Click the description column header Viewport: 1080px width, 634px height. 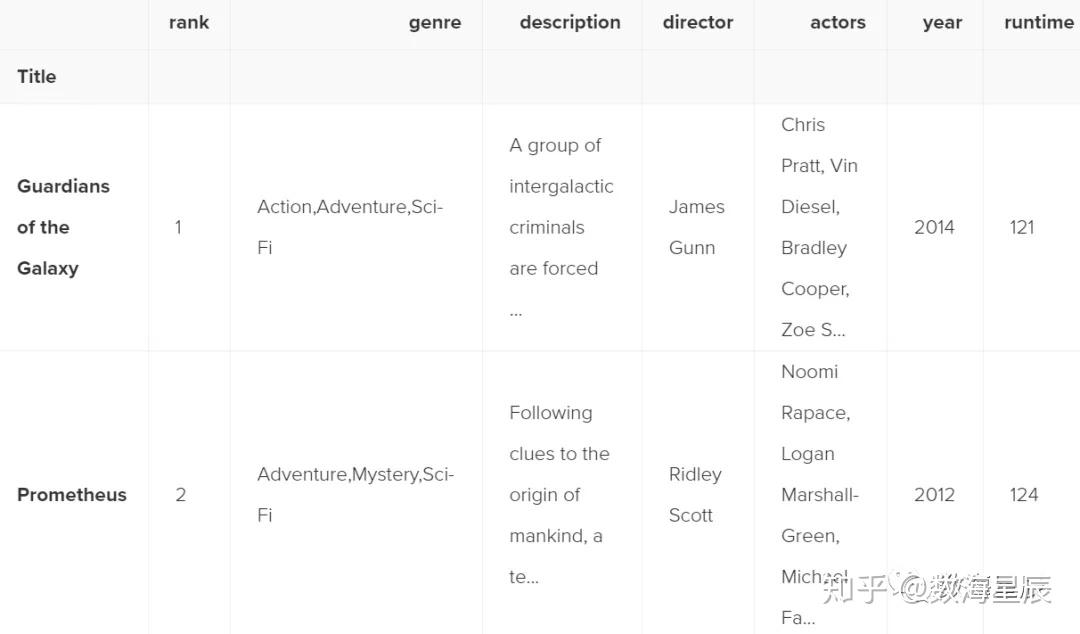click(570, 23)
